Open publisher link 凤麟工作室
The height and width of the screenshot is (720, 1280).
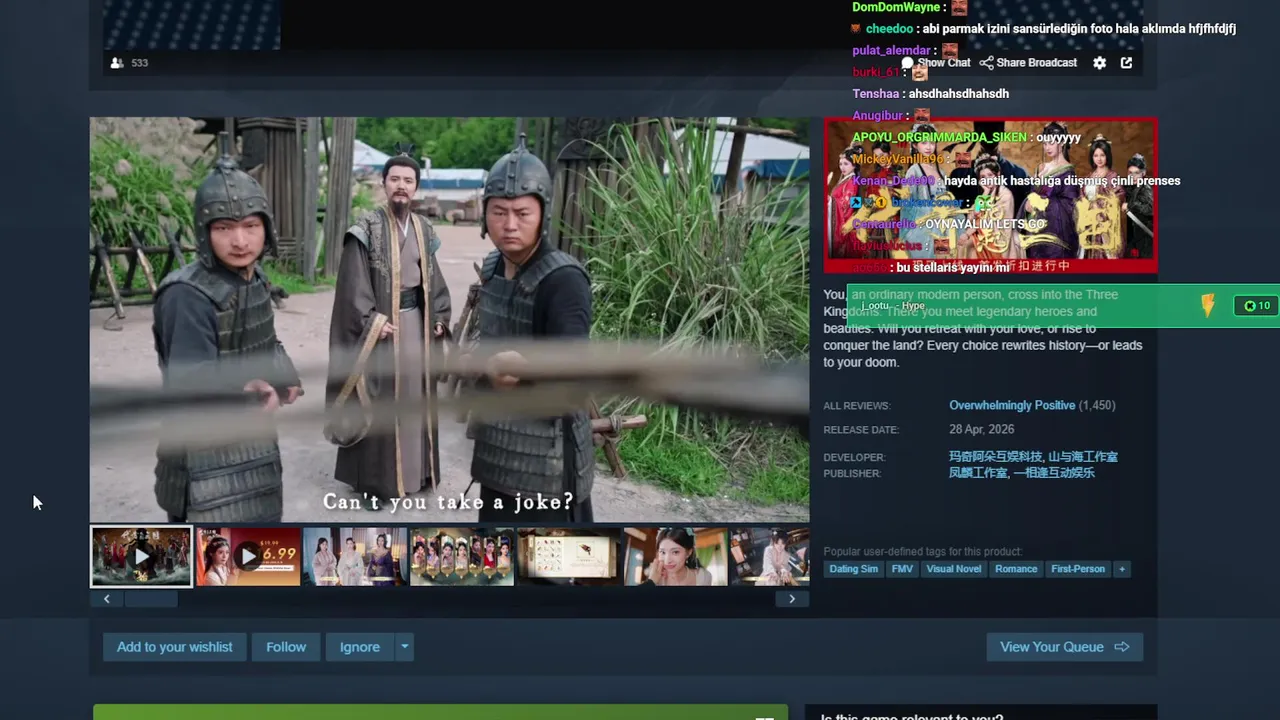(980, 473)
